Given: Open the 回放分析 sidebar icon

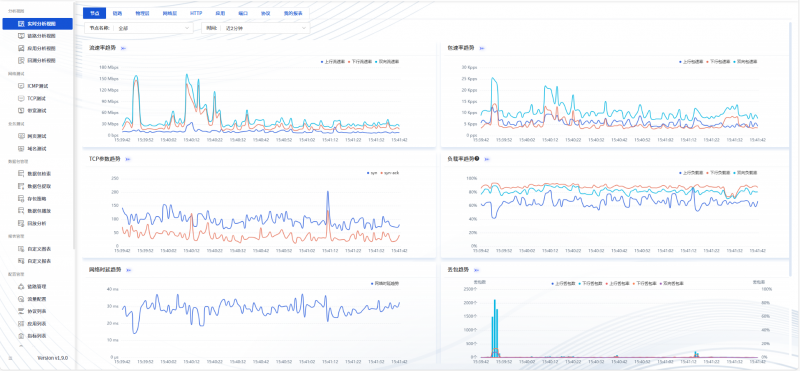Looking at the screenshot, I should (21, 223).
